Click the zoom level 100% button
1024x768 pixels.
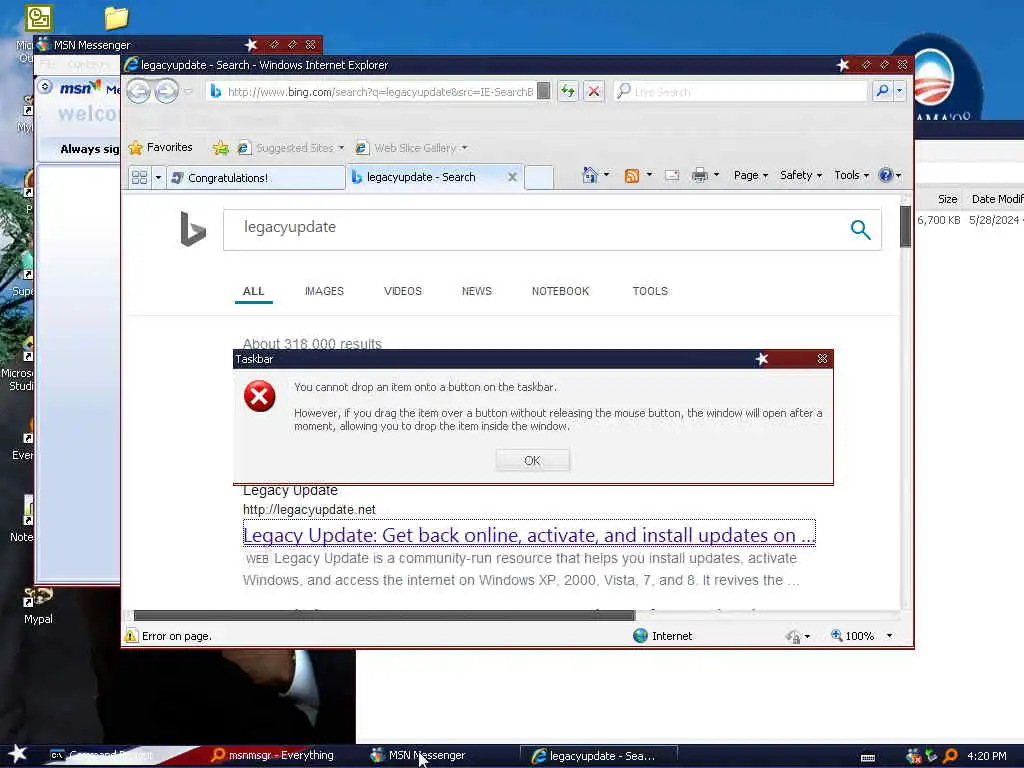coord(852,635)
